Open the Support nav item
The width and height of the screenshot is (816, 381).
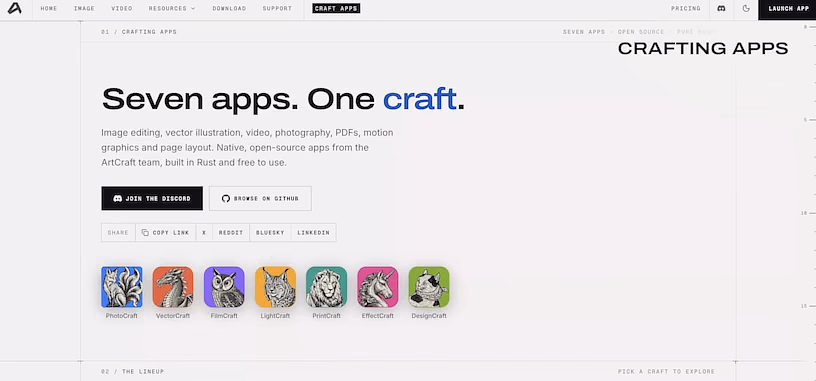[x=277, y=9]
